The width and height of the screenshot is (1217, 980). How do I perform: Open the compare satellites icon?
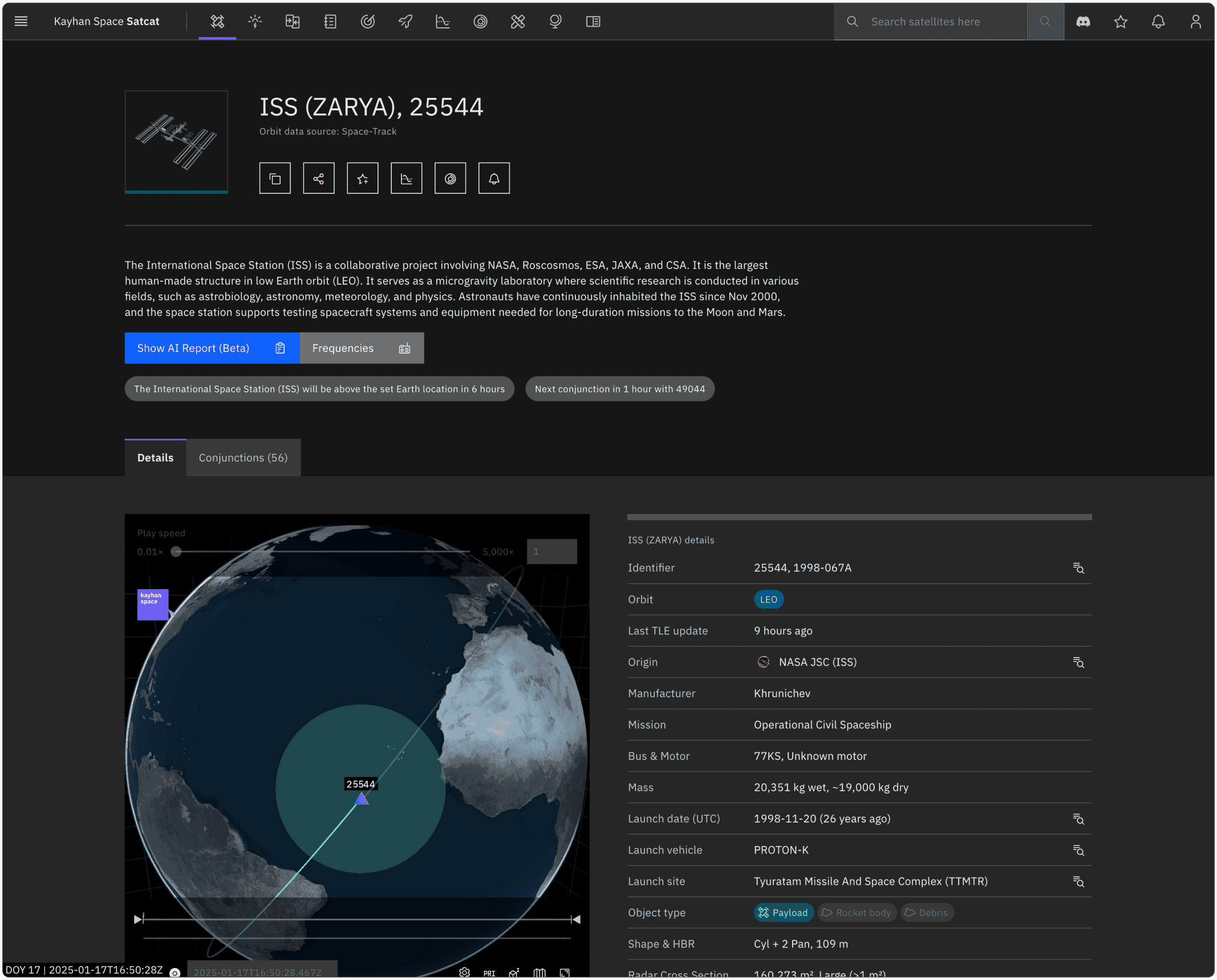[293, 22]
